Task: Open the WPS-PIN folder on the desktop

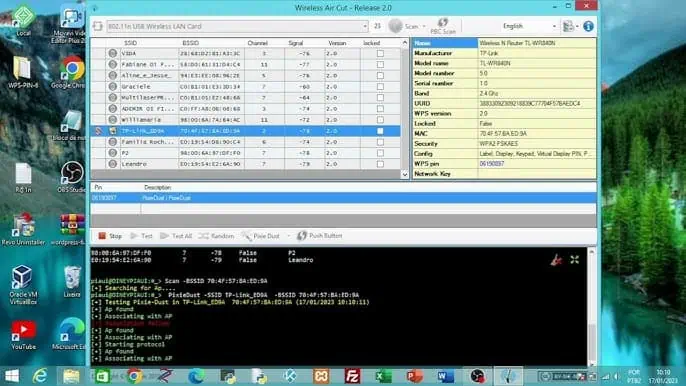Action: (23, 72)
